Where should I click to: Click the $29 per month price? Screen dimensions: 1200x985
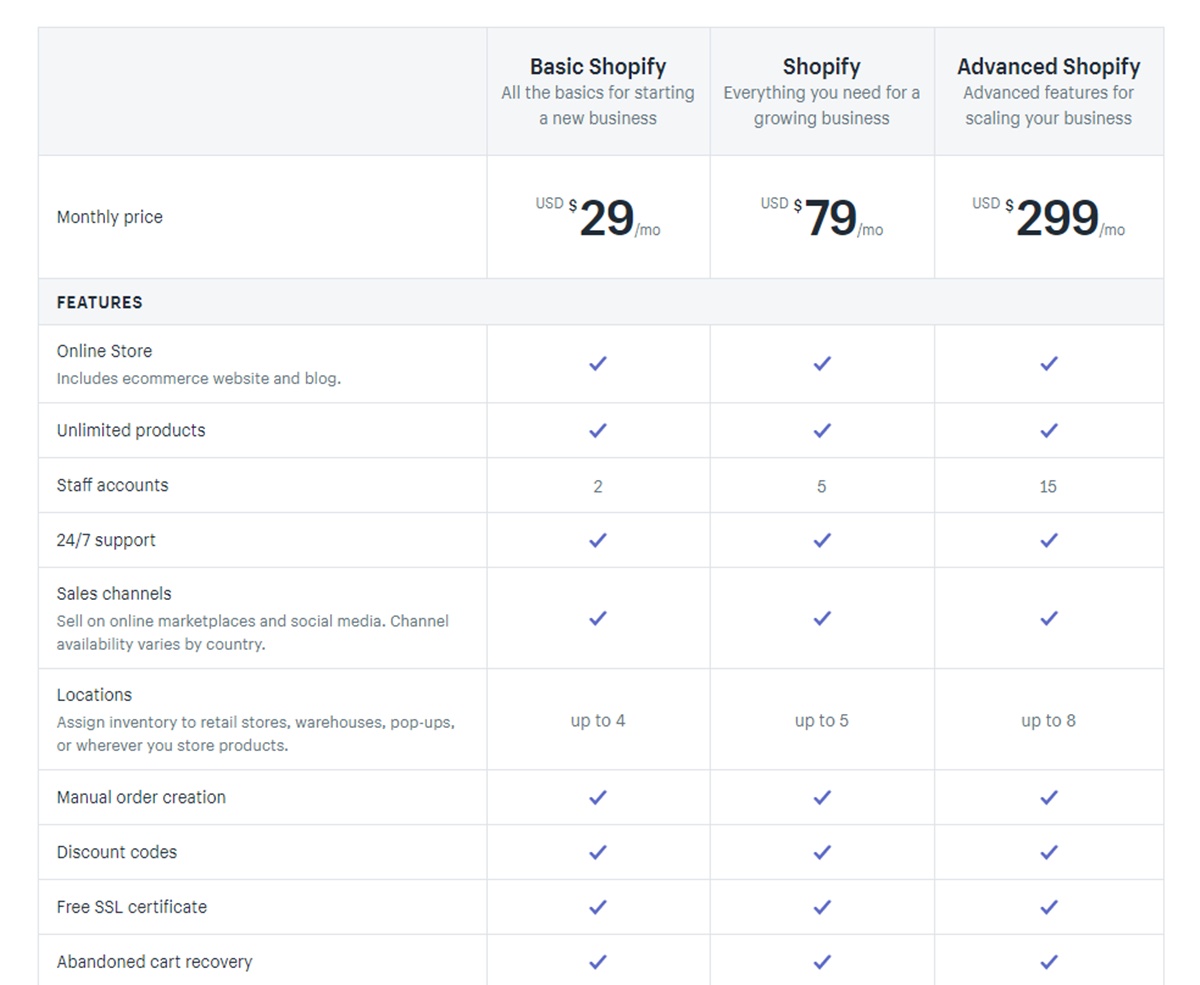tap(604, 218)
